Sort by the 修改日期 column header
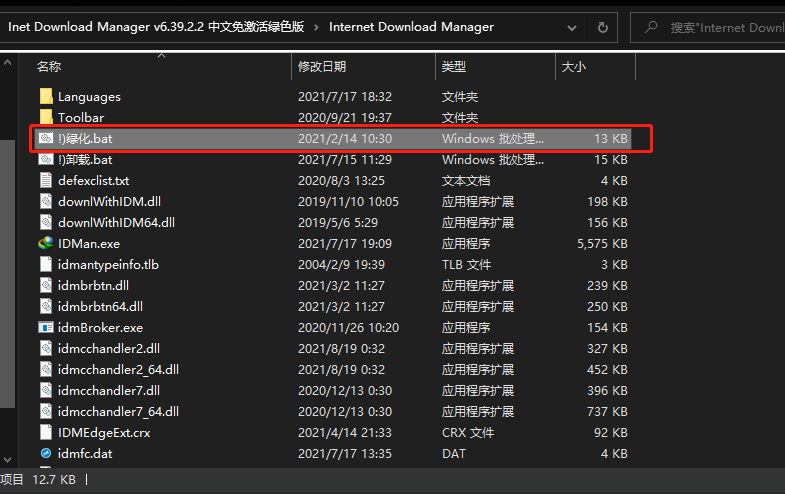 point(322,67)
